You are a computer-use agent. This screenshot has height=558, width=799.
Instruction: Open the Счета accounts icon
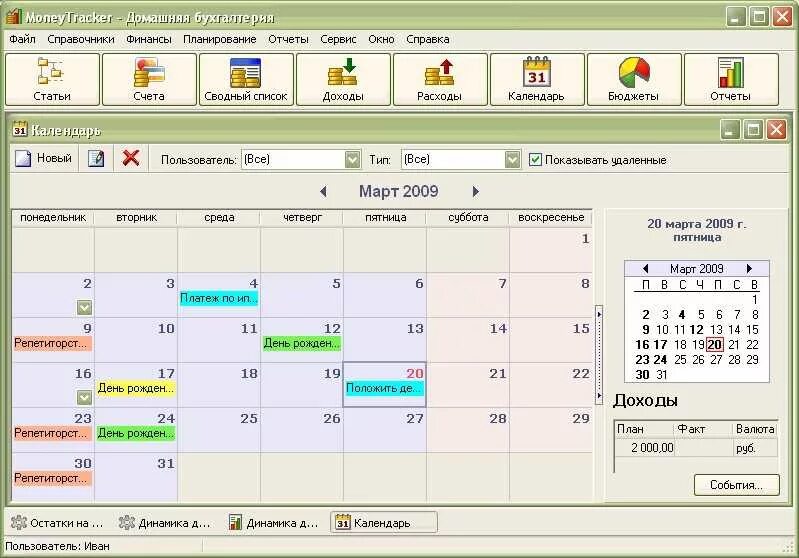149,80
